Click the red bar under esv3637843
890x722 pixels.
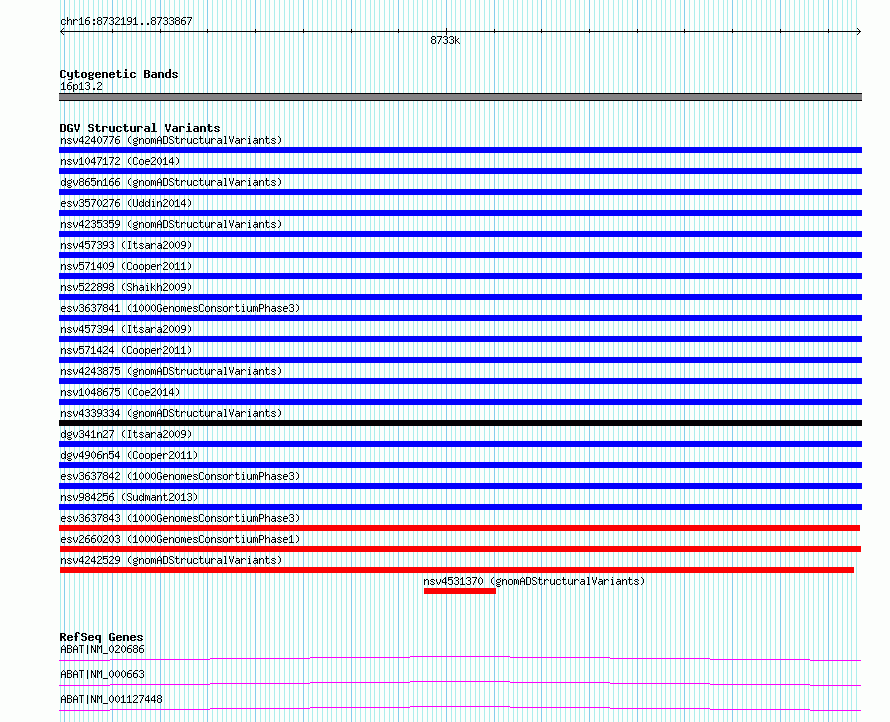[x=460, y=528]
